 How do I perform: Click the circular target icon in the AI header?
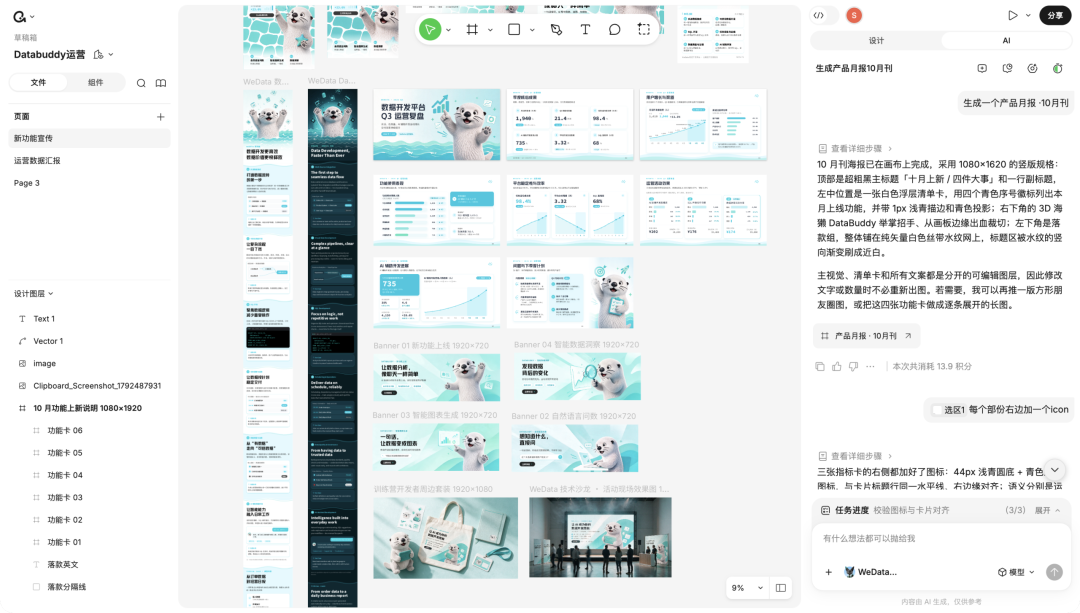coord(1032,68)
